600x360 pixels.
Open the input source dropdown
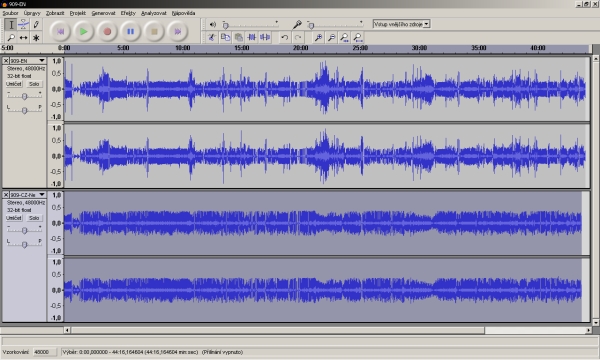pyautogui.click(x=401, y=24)
